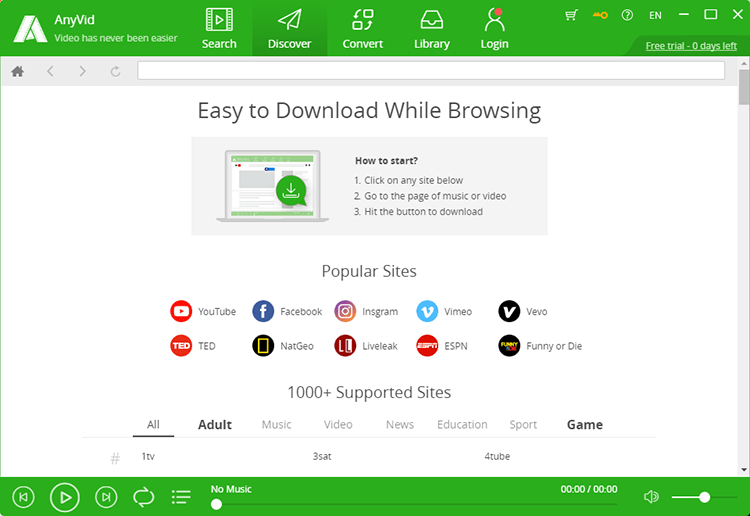Viewport: 750px width, 516px height.
Task: Click the orange key activation icon
Action: tap(600, 15)
